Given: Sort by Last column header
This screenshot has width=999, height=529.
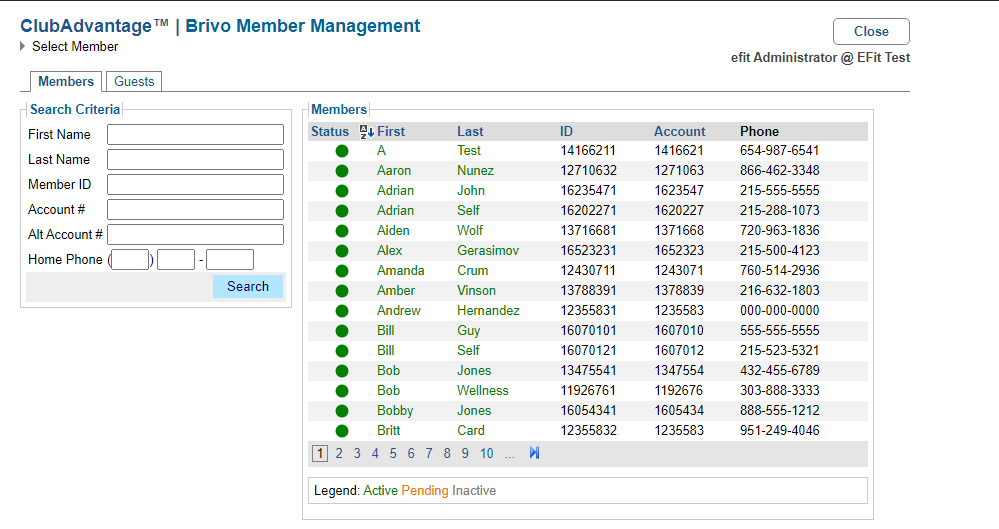Looking at the screenshot, I should tap(470, 131).
